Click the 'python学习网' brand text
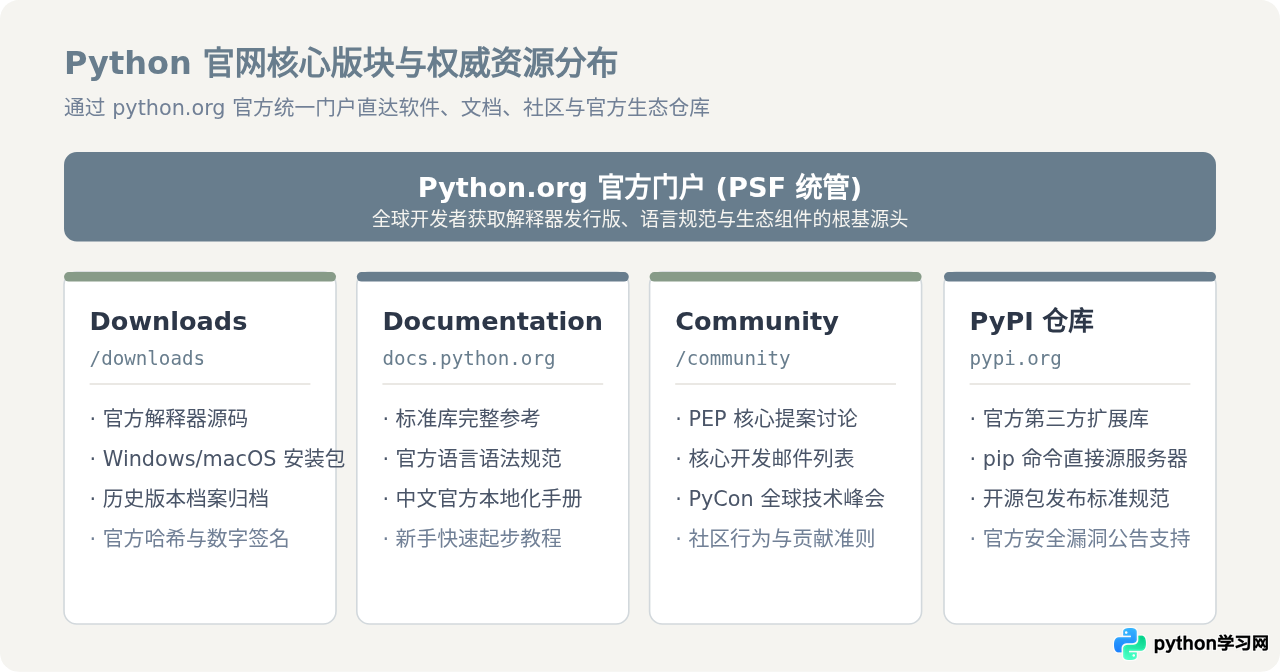The width and height of the screenshot is (1280, 672). 1211,644
